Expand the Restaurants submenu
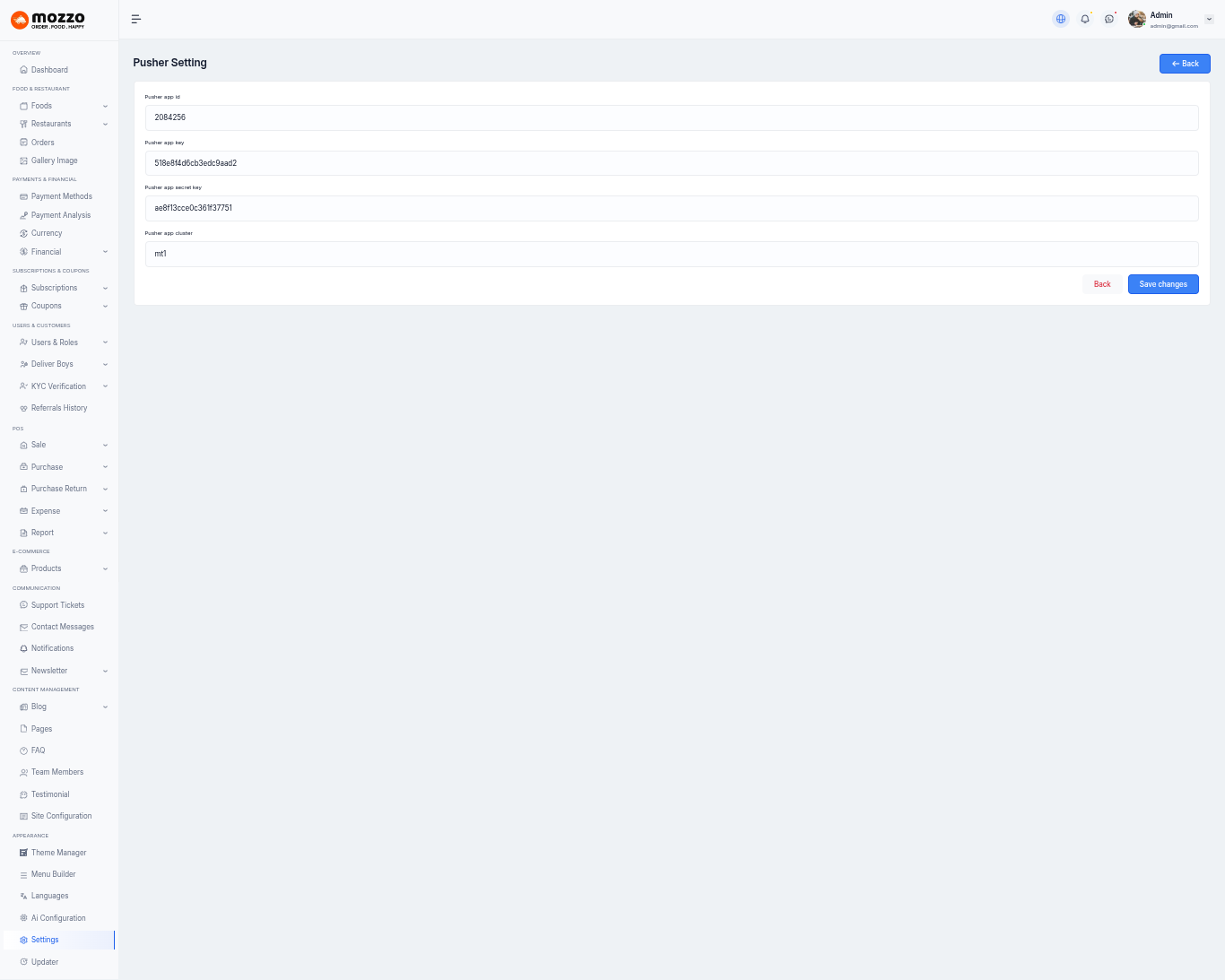This screenshot has width=1225, height=980. click(x=105, y=124)
